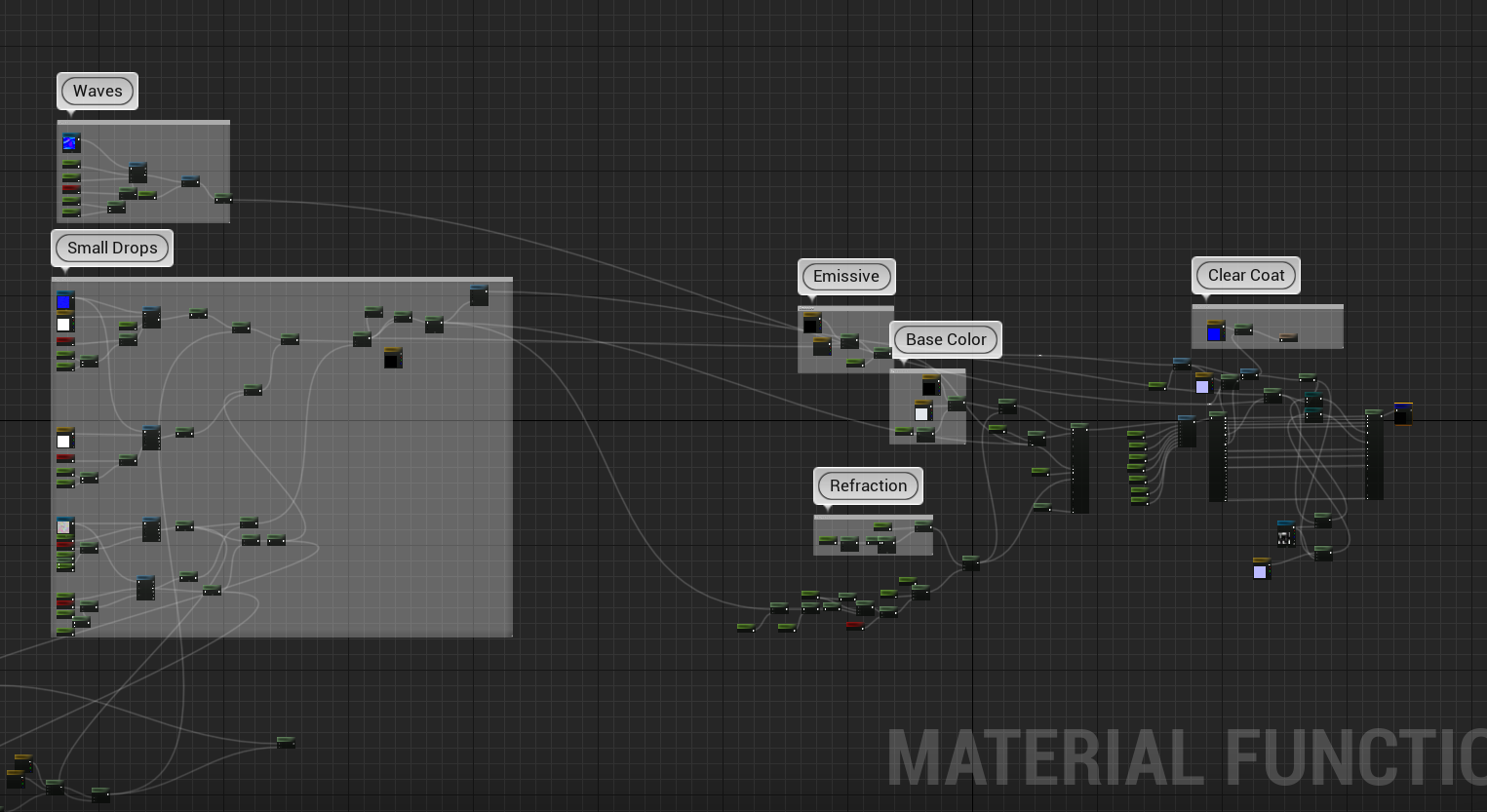
Task: Select tall multi-pin node feeding the output node
Action: (1374, 455)
